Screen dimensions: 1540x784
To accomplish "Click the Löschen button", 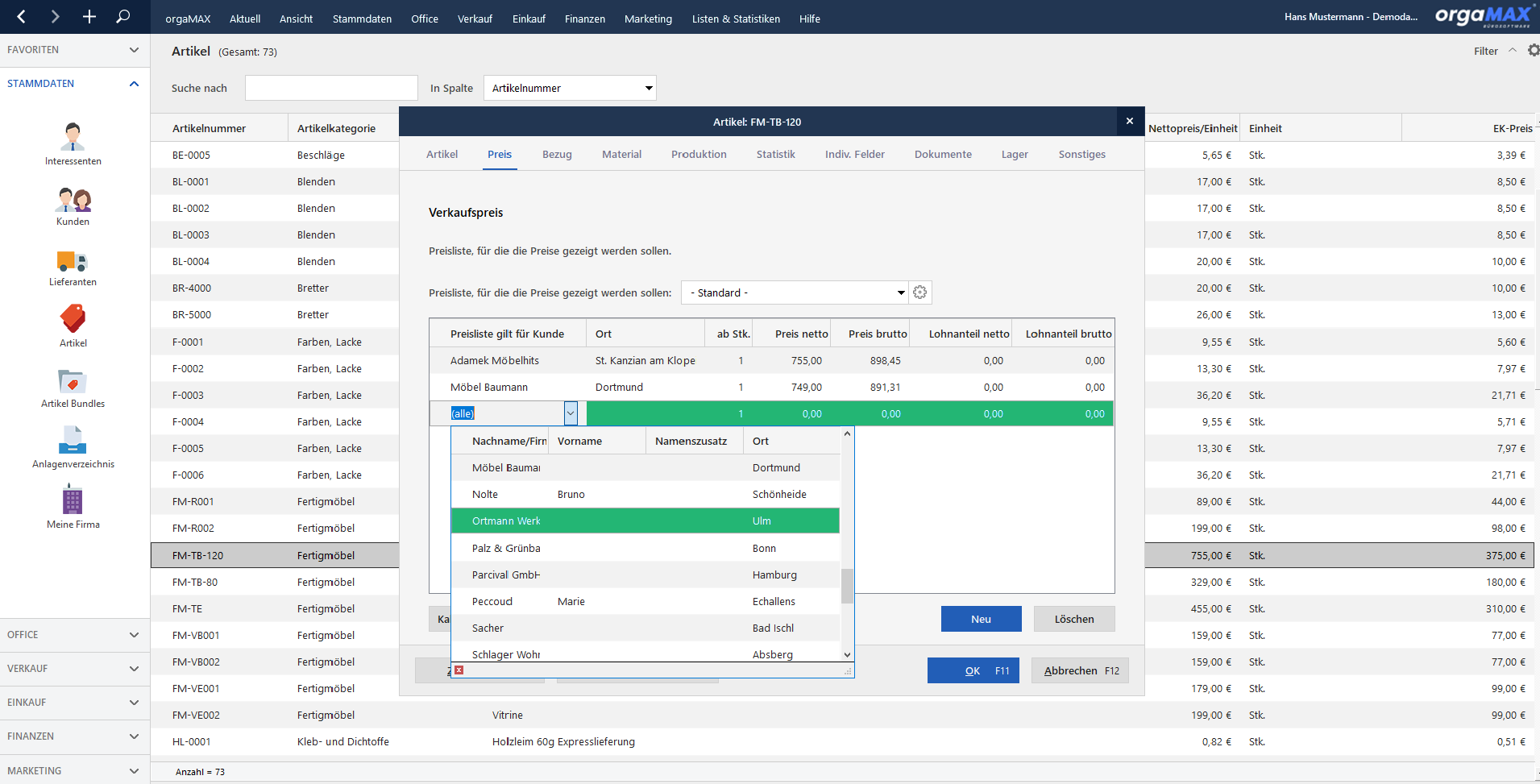I will [x=1074, y=619].
